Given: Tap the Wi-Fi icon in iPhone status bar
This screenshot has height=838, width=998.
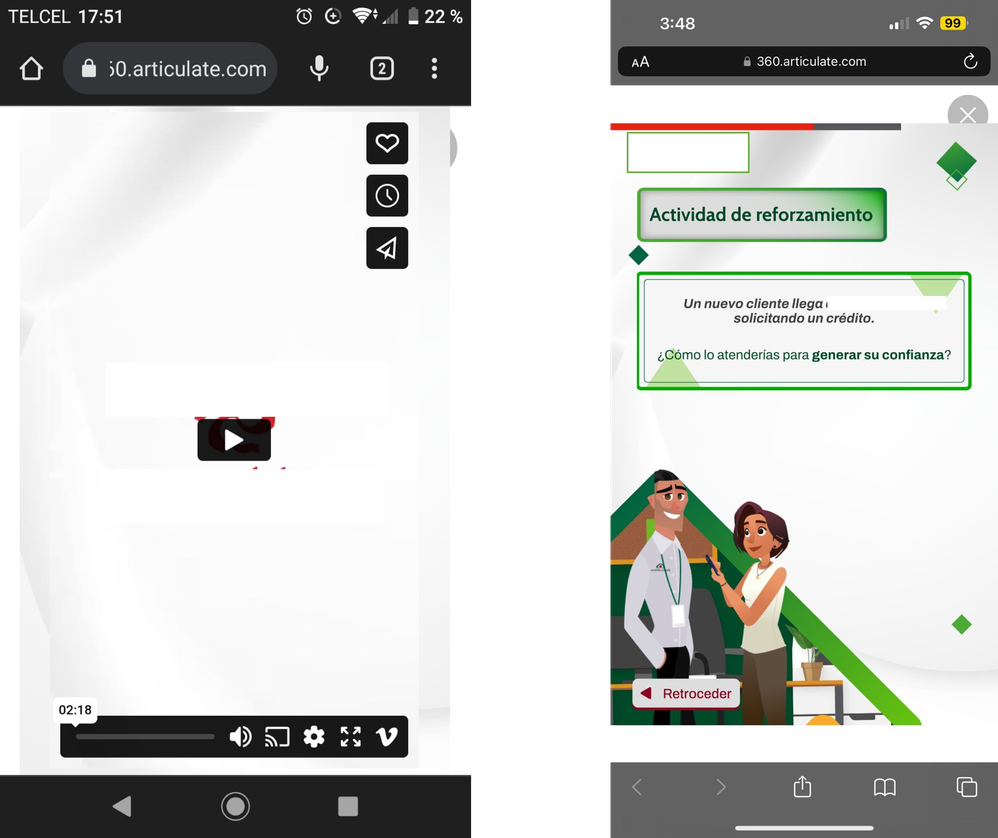Looking at the screenshot, I should pos(924,24).
